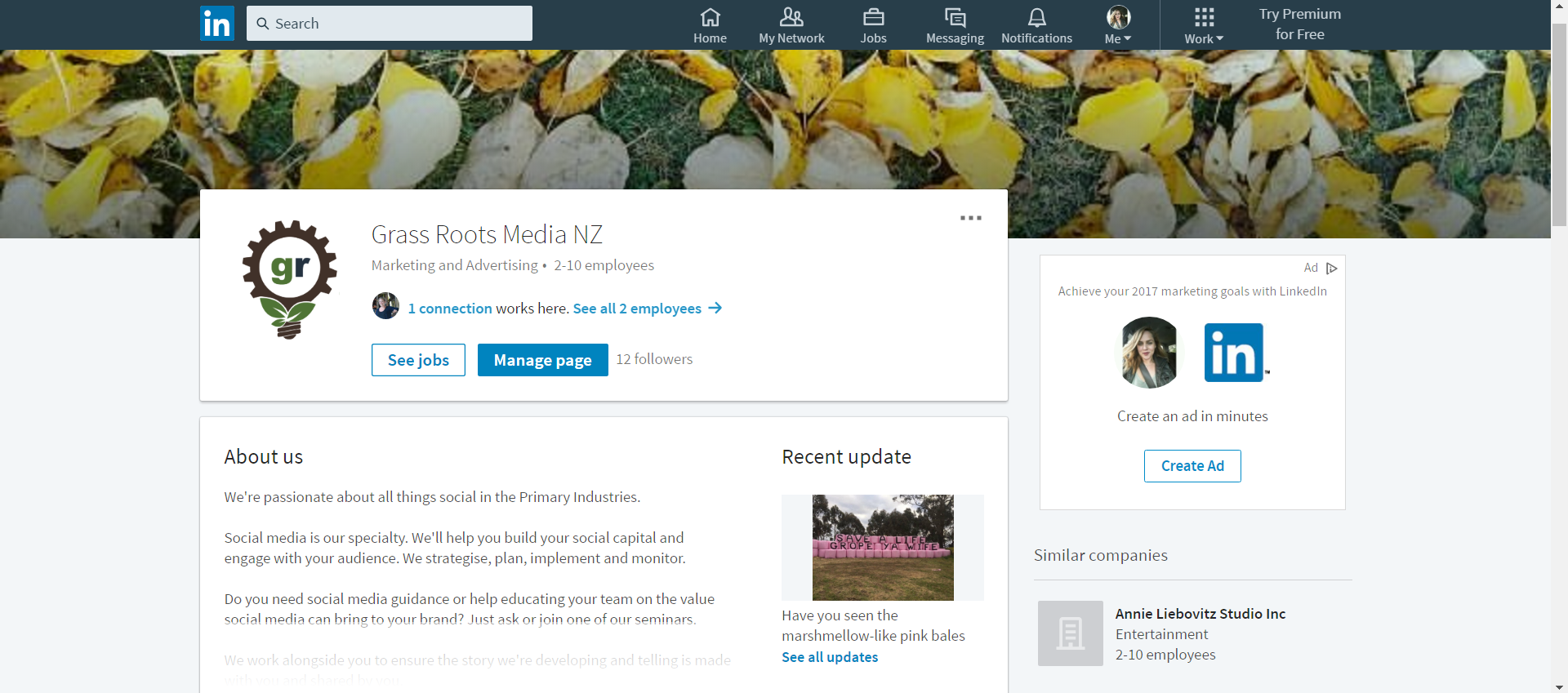The height and width of the screenshot is (693, 1568).
Task: Click the Grass Roots Media NZ title
Action: [487, 235]
